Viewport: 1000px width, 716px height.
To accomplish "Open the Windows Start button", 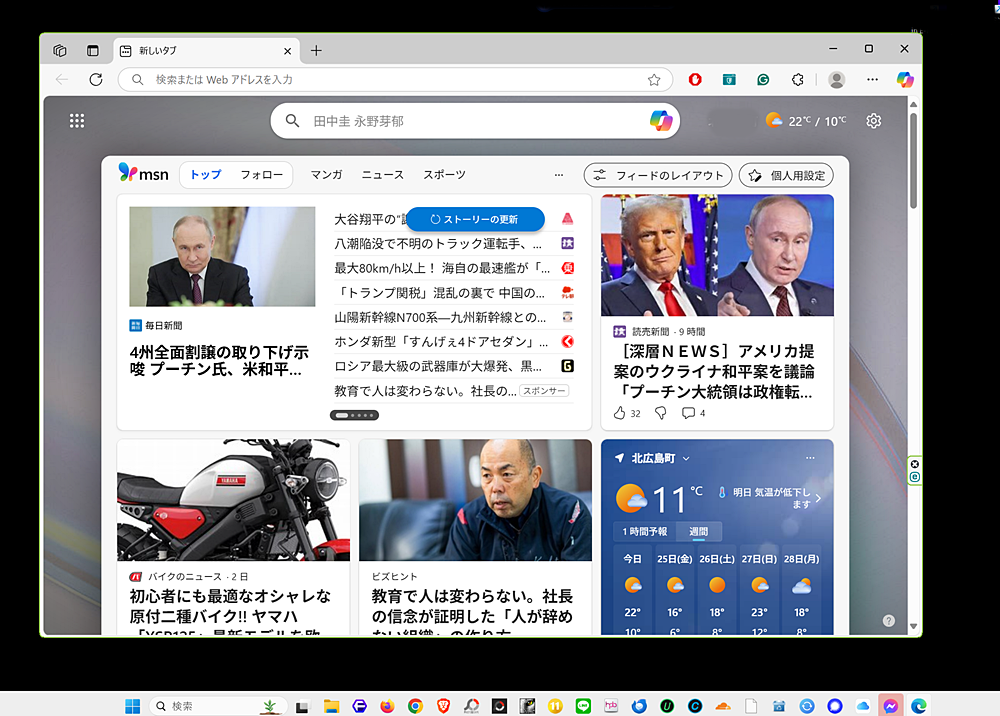I will click(133, 706).
